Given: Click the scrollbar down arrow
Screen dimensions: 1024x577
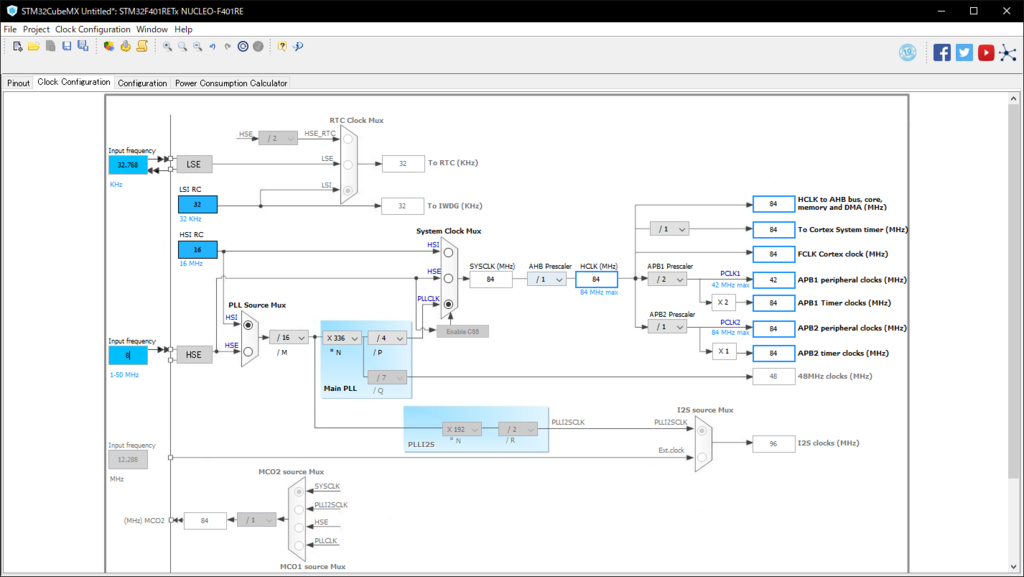Looking at the screenshot, I should [x=1014, y=567].
